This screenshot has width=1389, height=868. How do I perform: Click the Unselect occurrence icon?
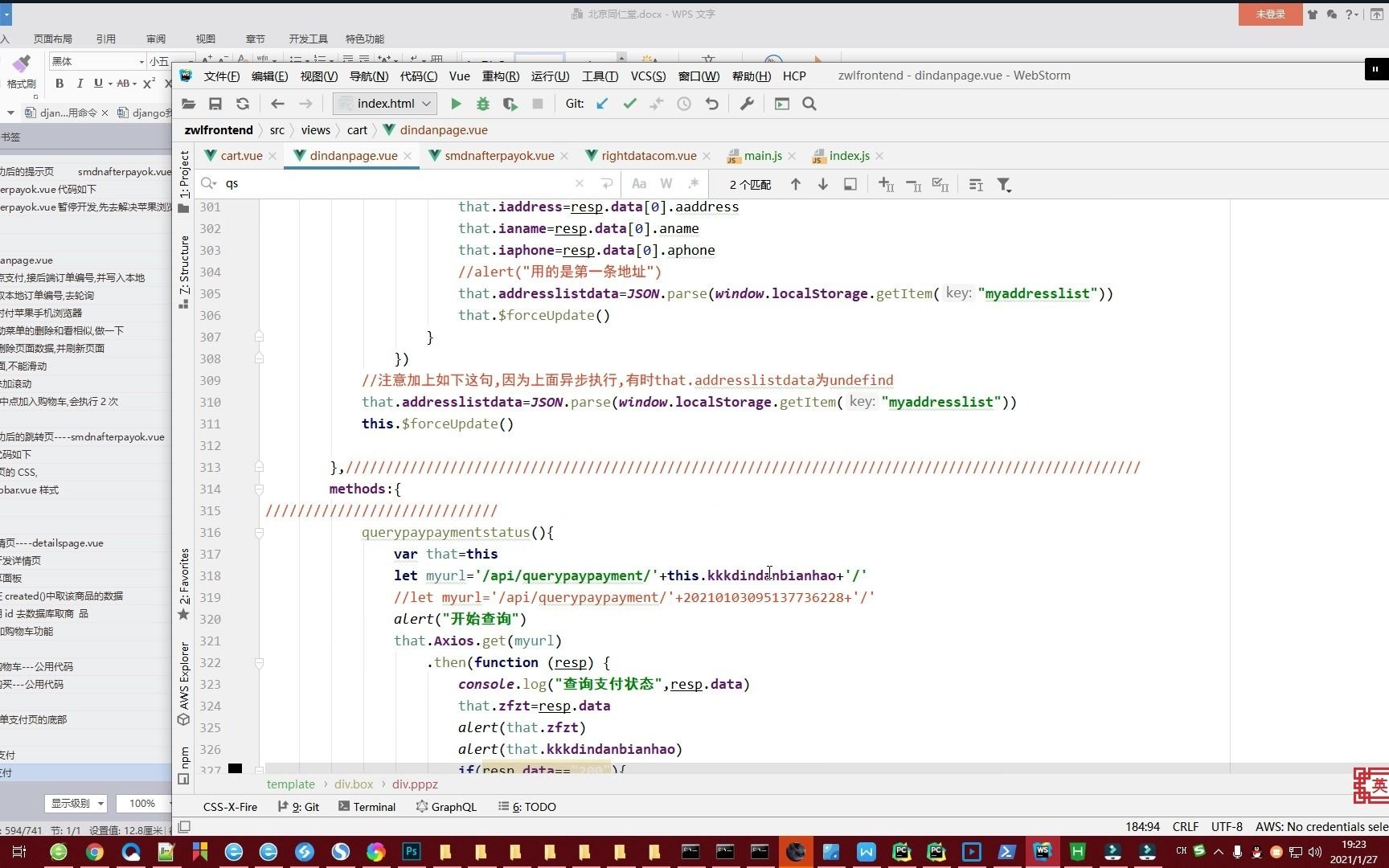(913, 184)
